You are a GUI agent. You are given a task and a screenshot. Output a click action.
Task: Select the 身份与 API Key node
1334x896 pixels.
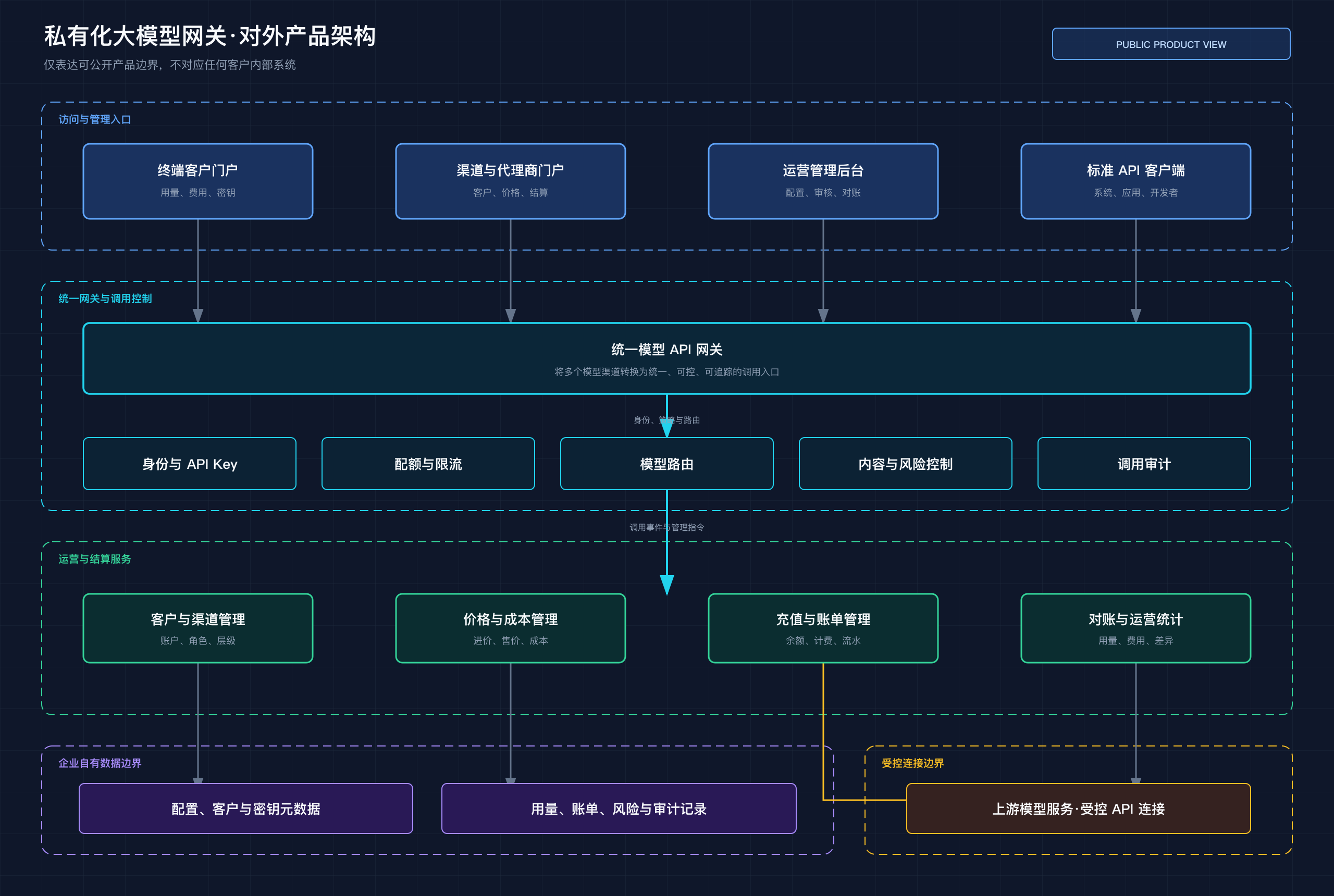coord(190,464)
